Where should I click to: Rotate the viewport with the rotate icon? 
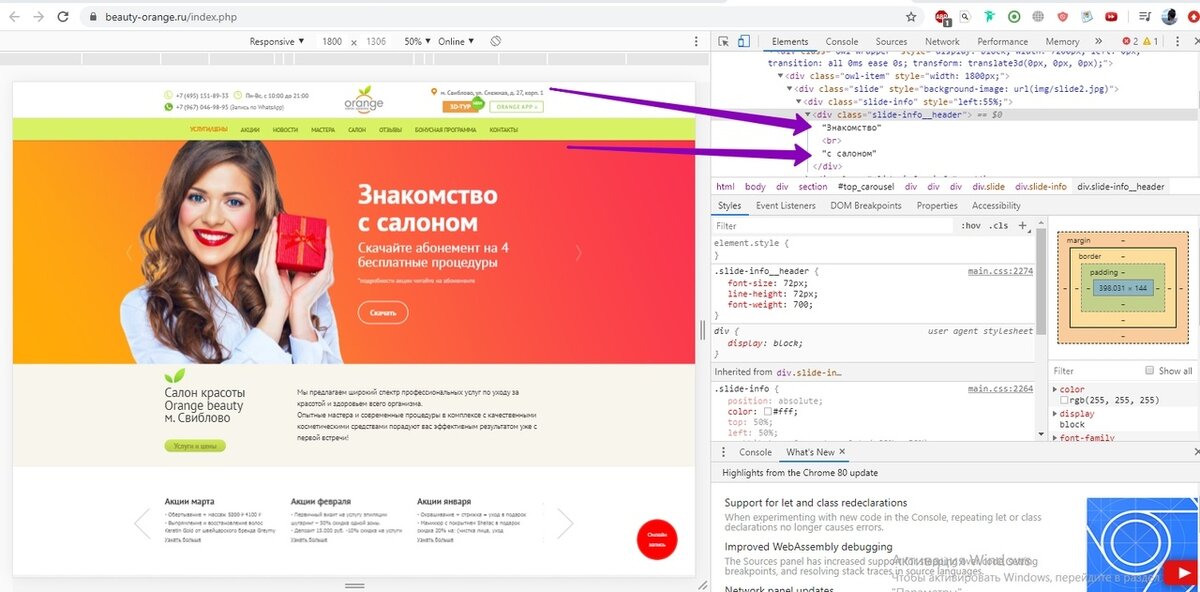pos(495,42)
